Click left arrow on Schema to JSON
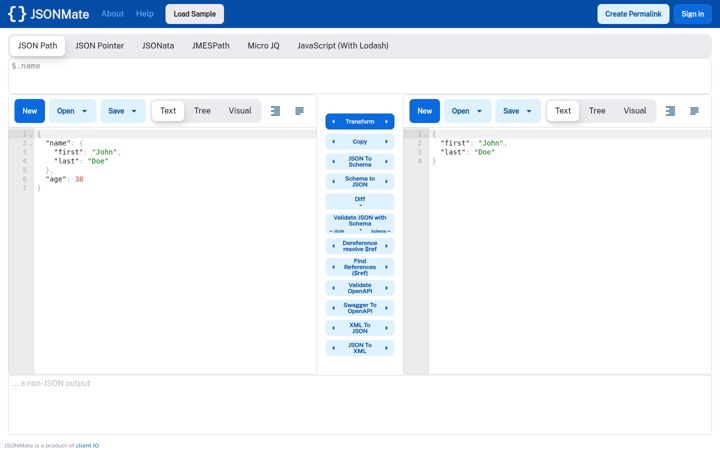Screen dimensions: 720x450 [x=333, y=181]
